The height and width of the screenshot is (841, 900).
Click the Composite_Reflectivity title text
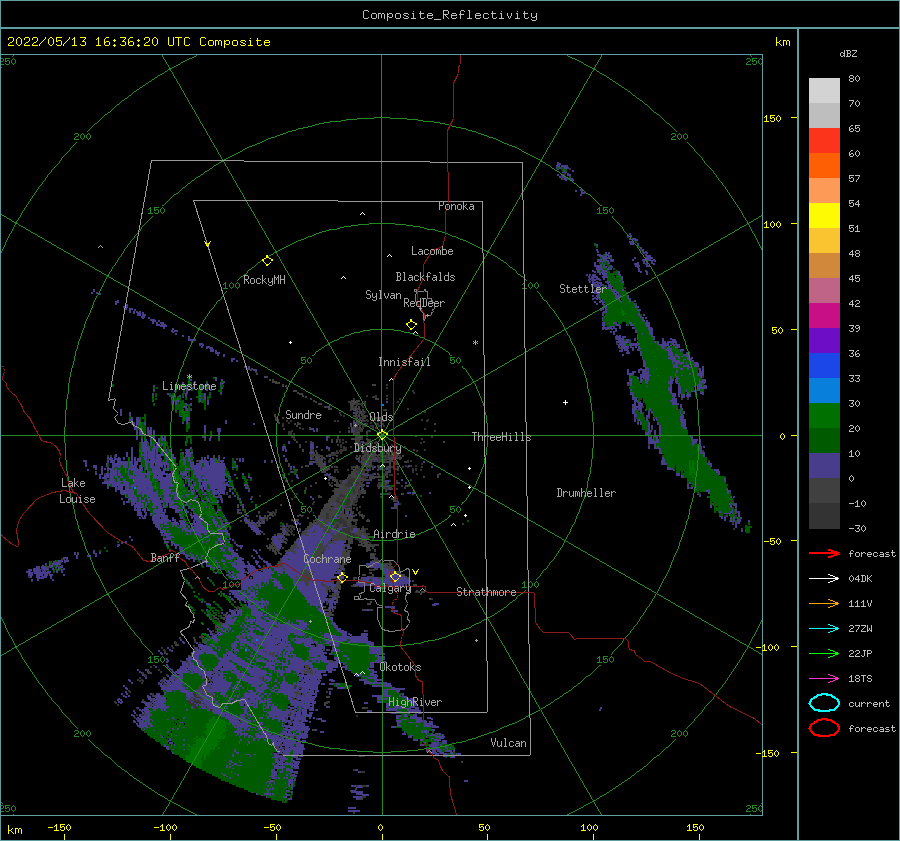tap(449, 15)
